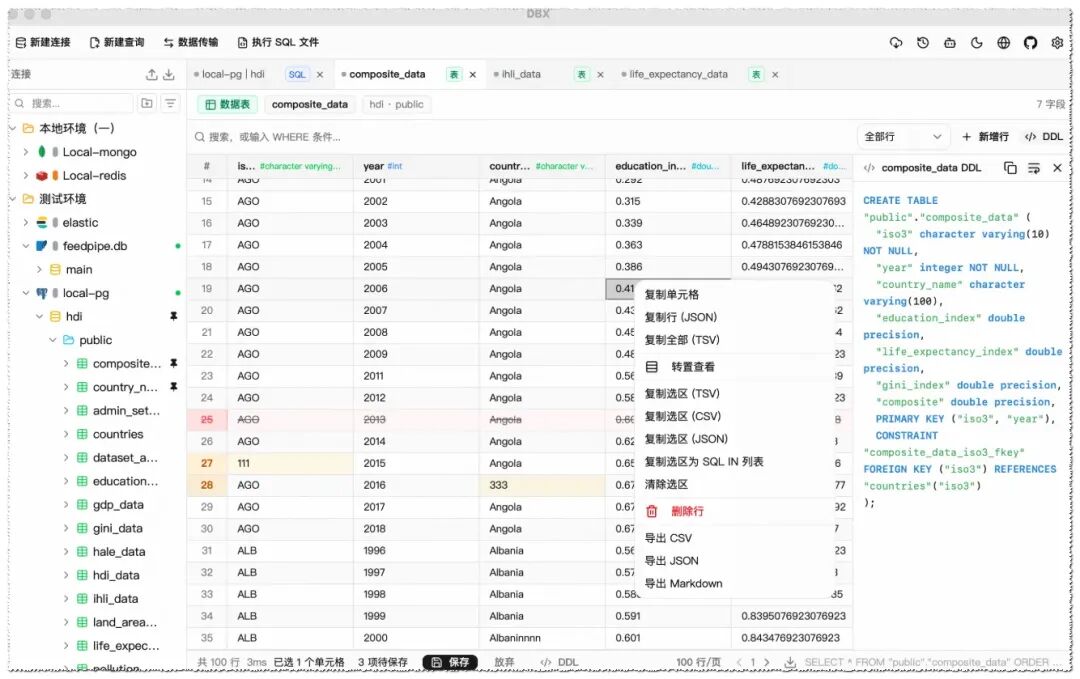Collapse the feedpipe.db connection
The height and width of the screenshot is (679, 1080).
point(25,246)
